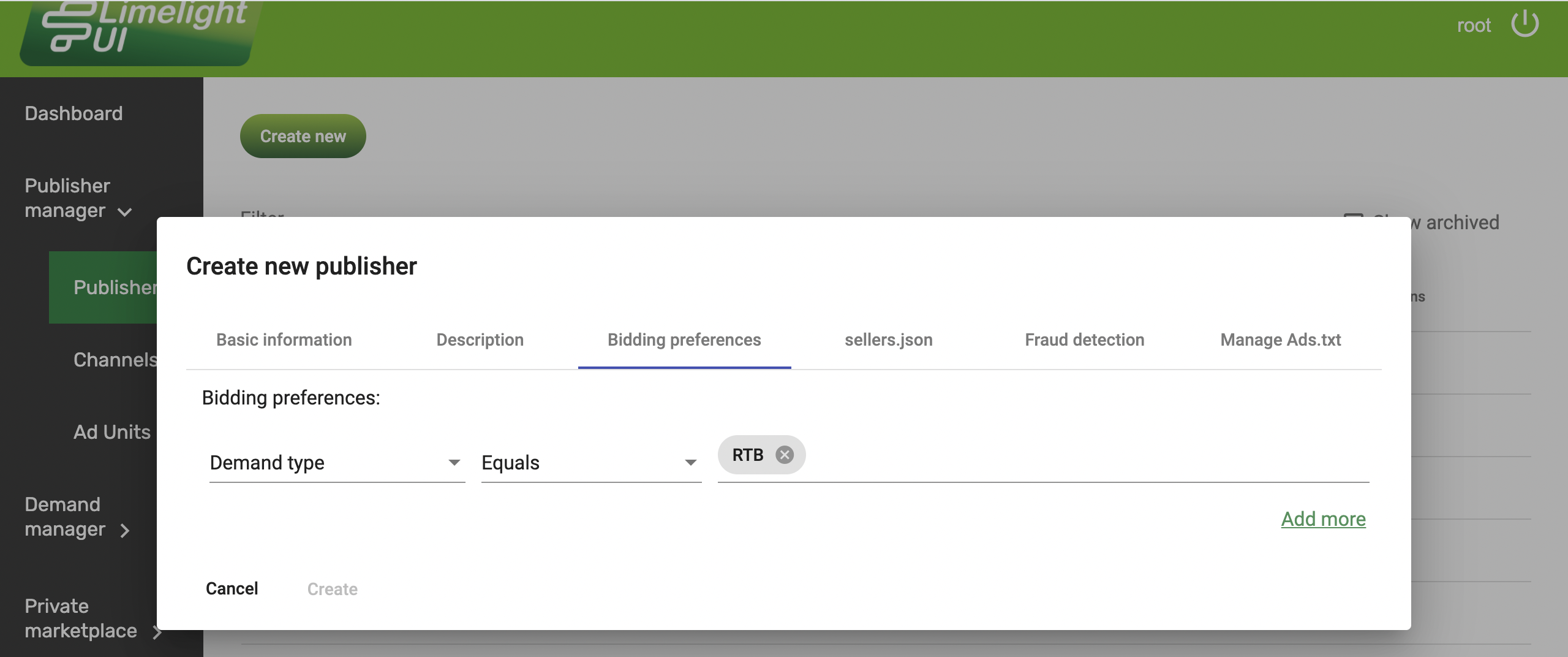Open the Manage Ads.txt tab
The height and width of the screenshot is (657, 1568).
click(x=1281, y=340)
